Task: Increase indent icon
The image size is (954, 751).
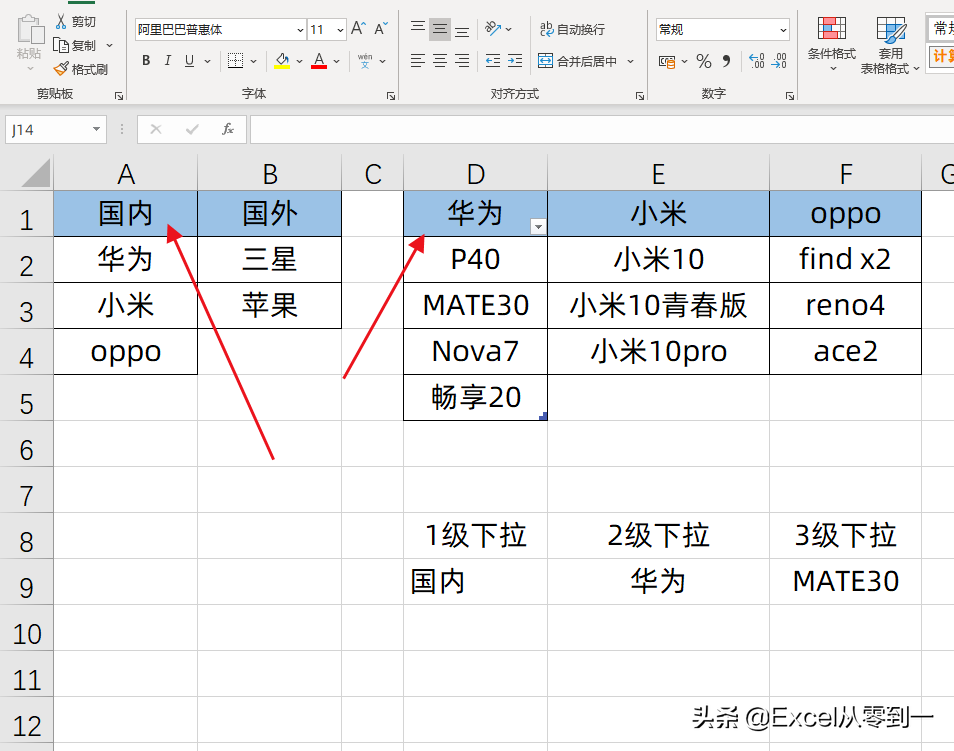Action: coord(515,60)
